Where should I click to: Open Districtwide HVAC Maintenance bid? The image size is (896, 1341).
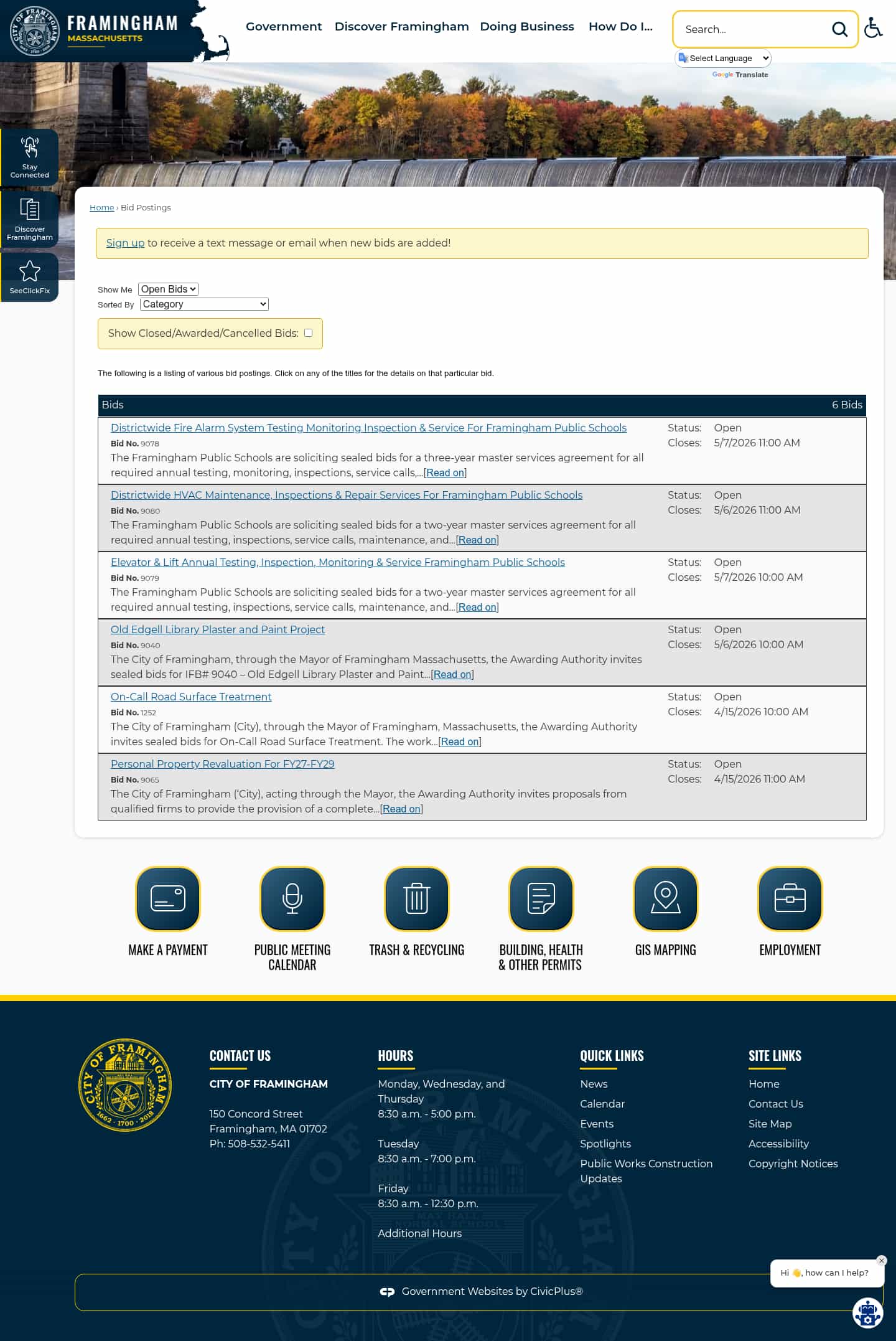point(347,495)
